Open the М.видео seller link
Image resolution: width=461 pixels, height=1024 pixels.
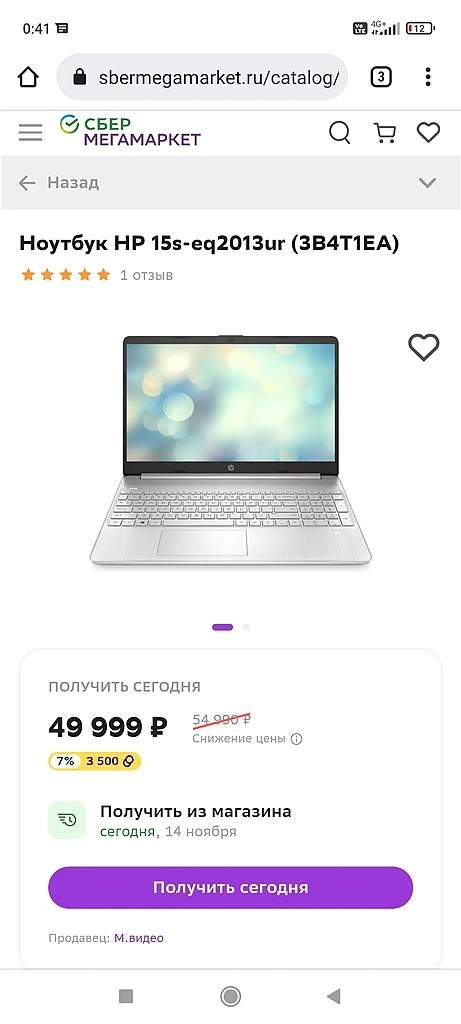click(x=138, y=938)
